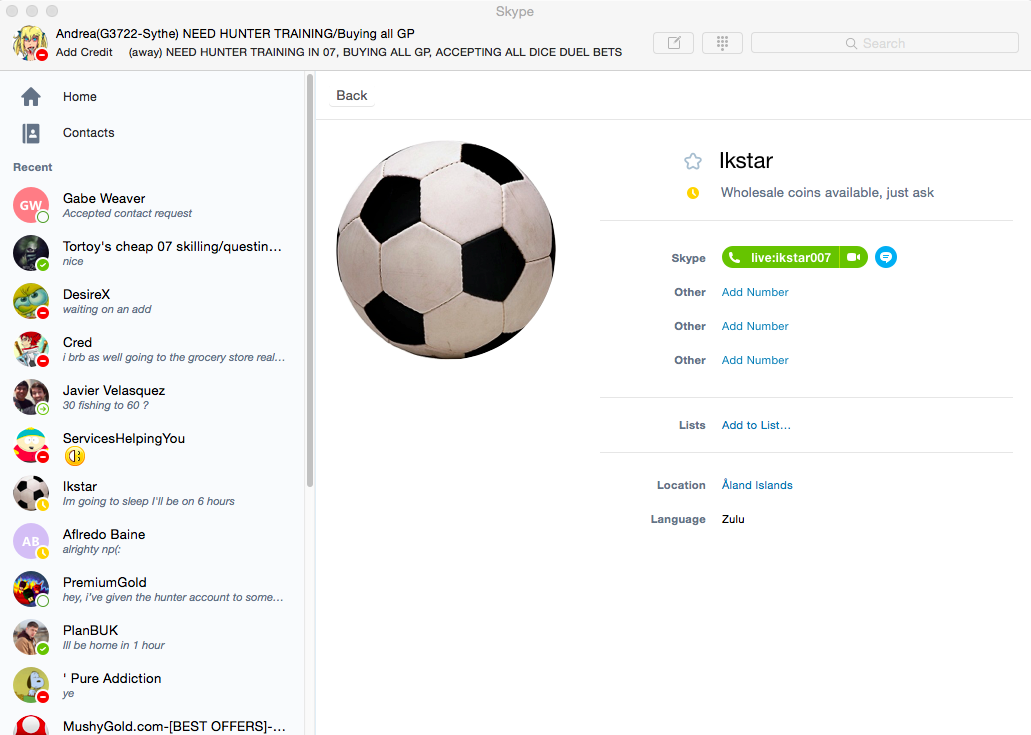Viewport: 1031px width, 735px height.
Task: Click Ikstar's soccer ball profile picture
Action: (446, 249)
